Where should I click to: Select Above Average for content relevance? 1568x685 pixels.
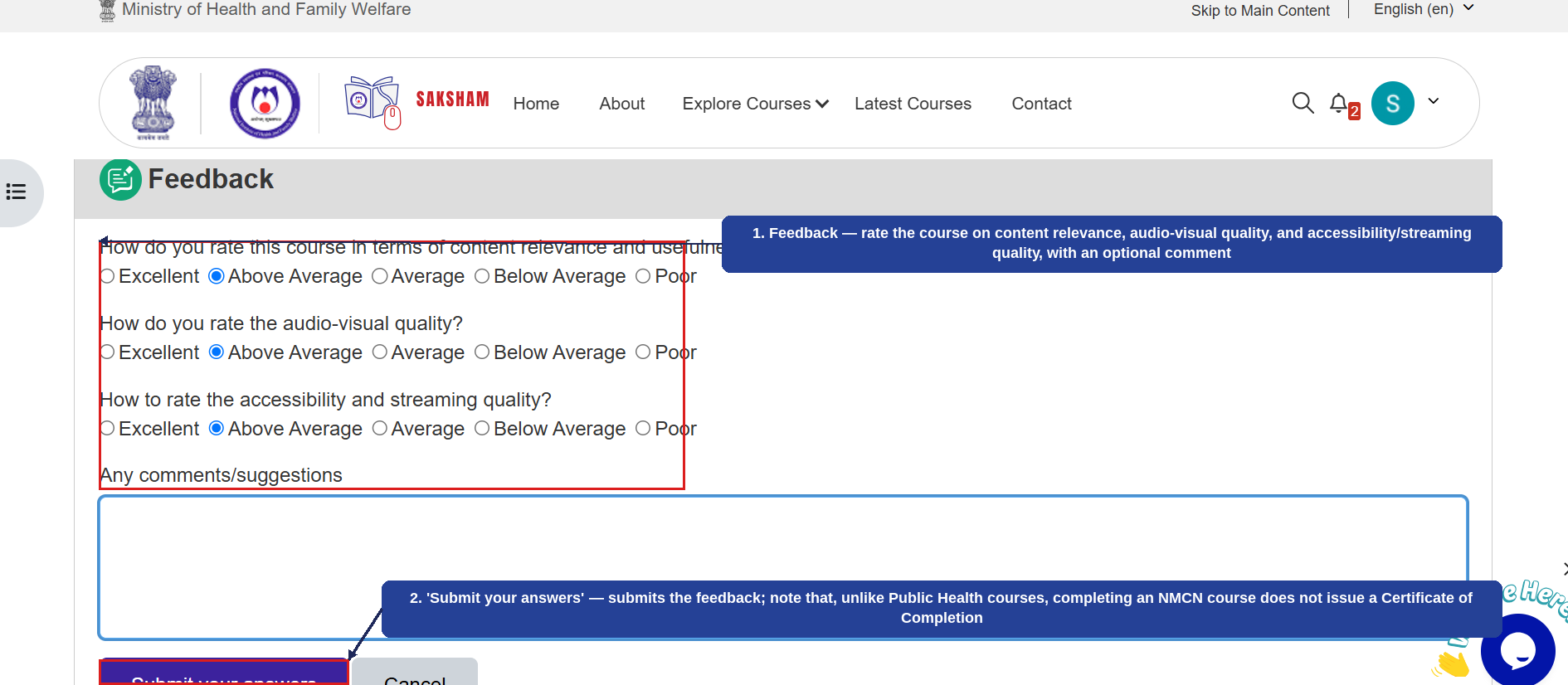217,276
